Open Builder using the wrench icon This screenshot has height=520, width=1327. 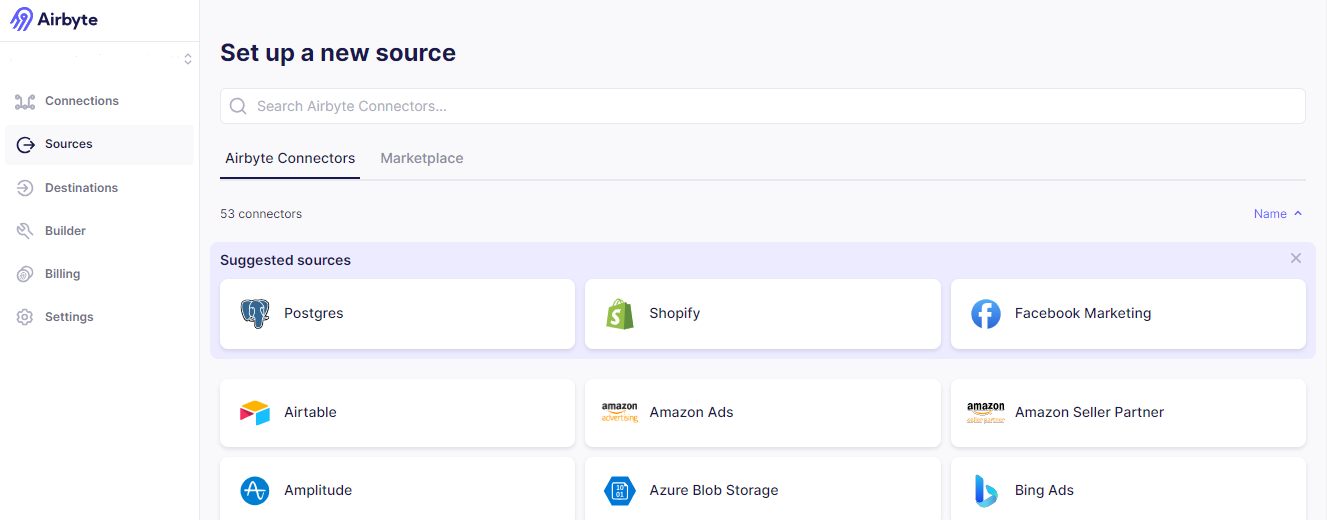click(x=25, y=231)
